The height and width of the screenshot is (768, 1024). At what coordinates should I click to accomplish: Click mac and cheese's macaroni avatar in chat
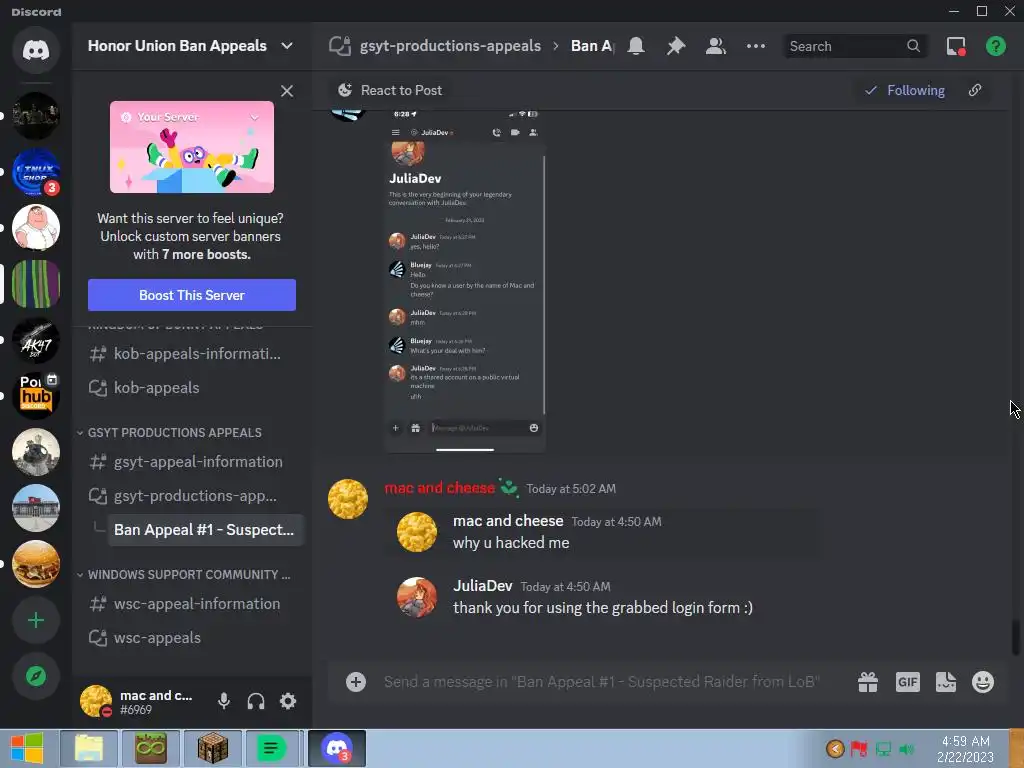pyautogui.click(x=347, y=499)
